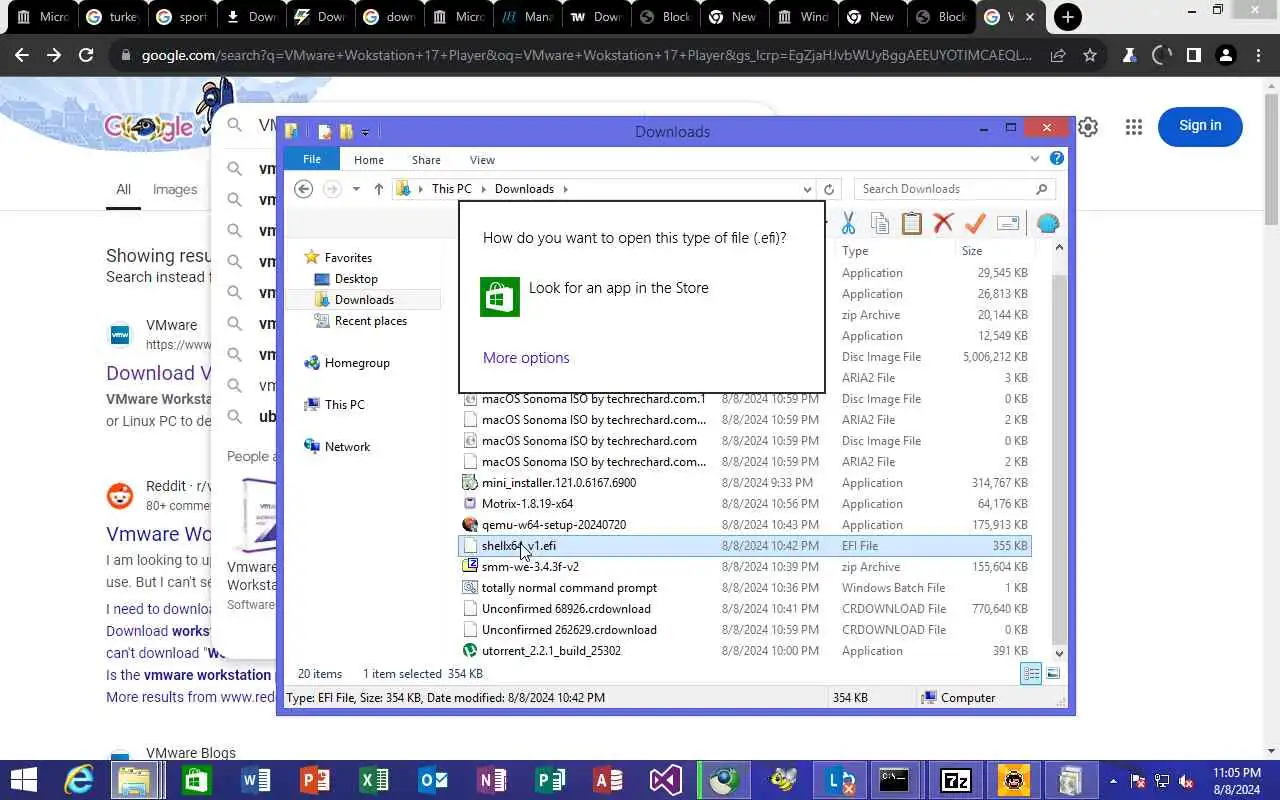Bookmark this page with the star icon

click(1090, 56)
